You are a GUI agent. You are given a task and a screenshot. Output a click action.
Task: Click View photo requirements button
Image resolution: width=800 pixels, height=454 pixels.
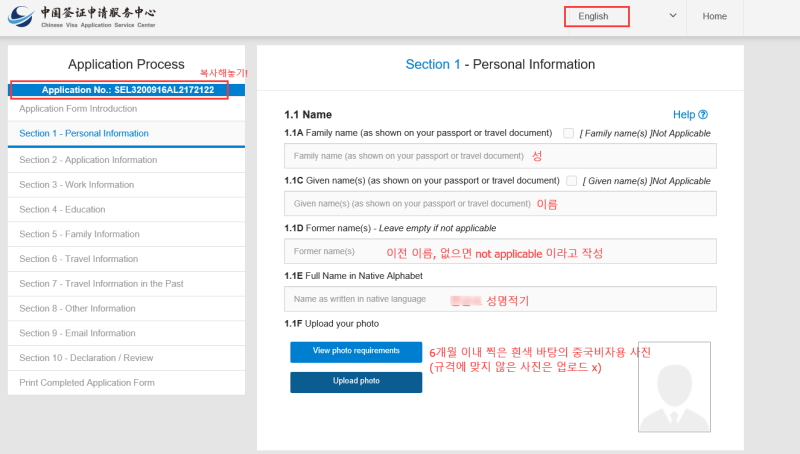(x=356, y=351)
